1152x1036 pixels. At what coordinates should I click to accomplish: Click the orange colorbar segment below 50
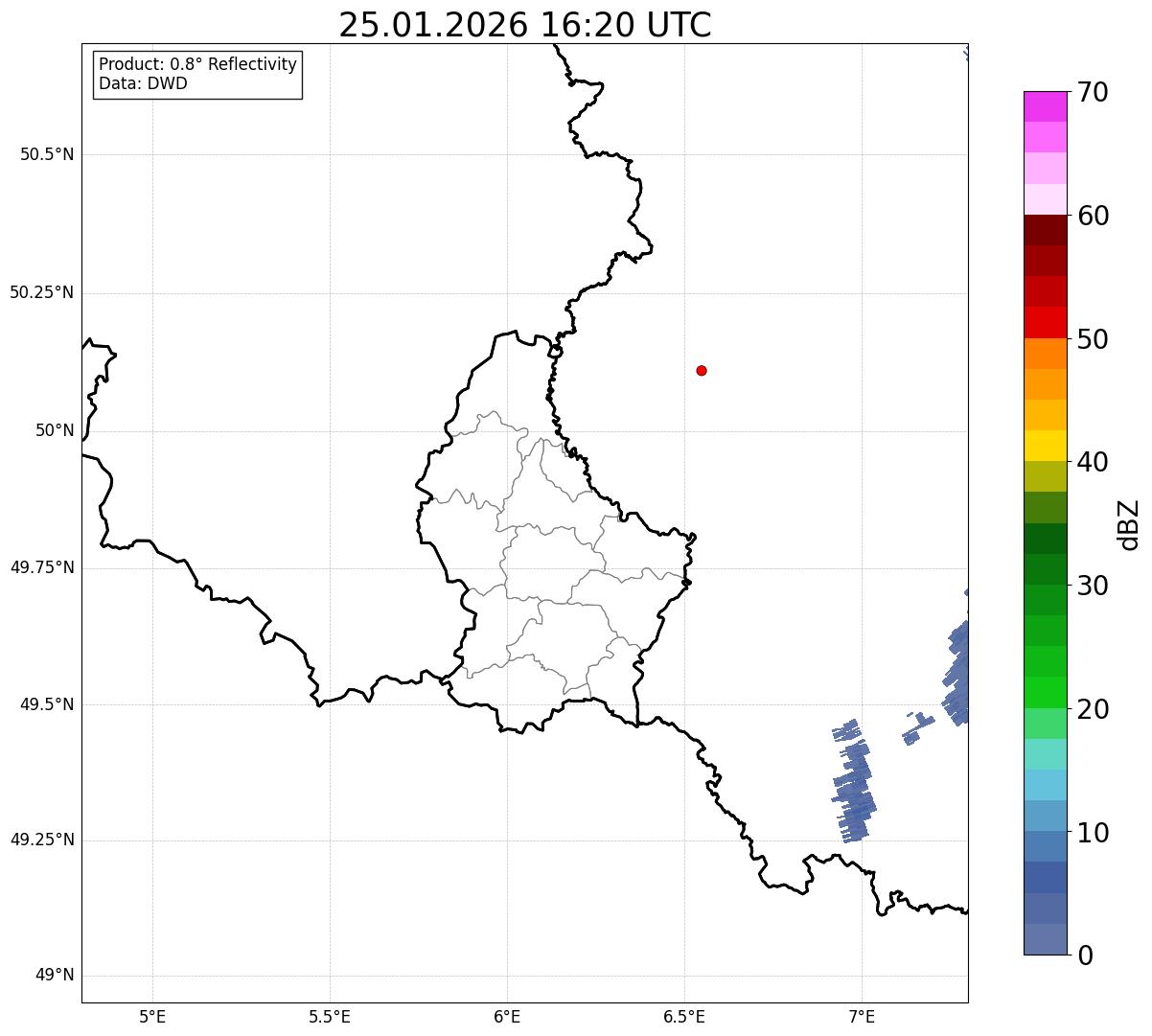(1045, 354)
